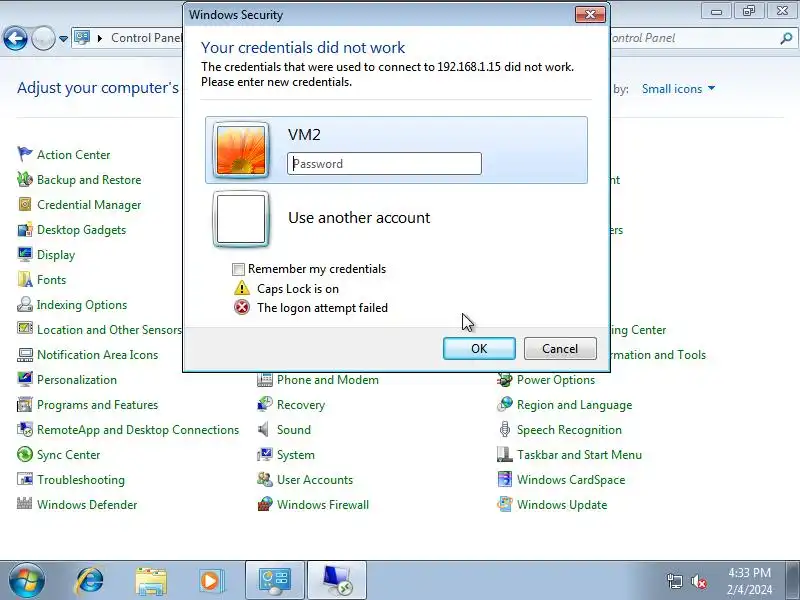The image size is (800, 600).
Task: Confirm credentials with the OK button
Action: tap(479, 348)
